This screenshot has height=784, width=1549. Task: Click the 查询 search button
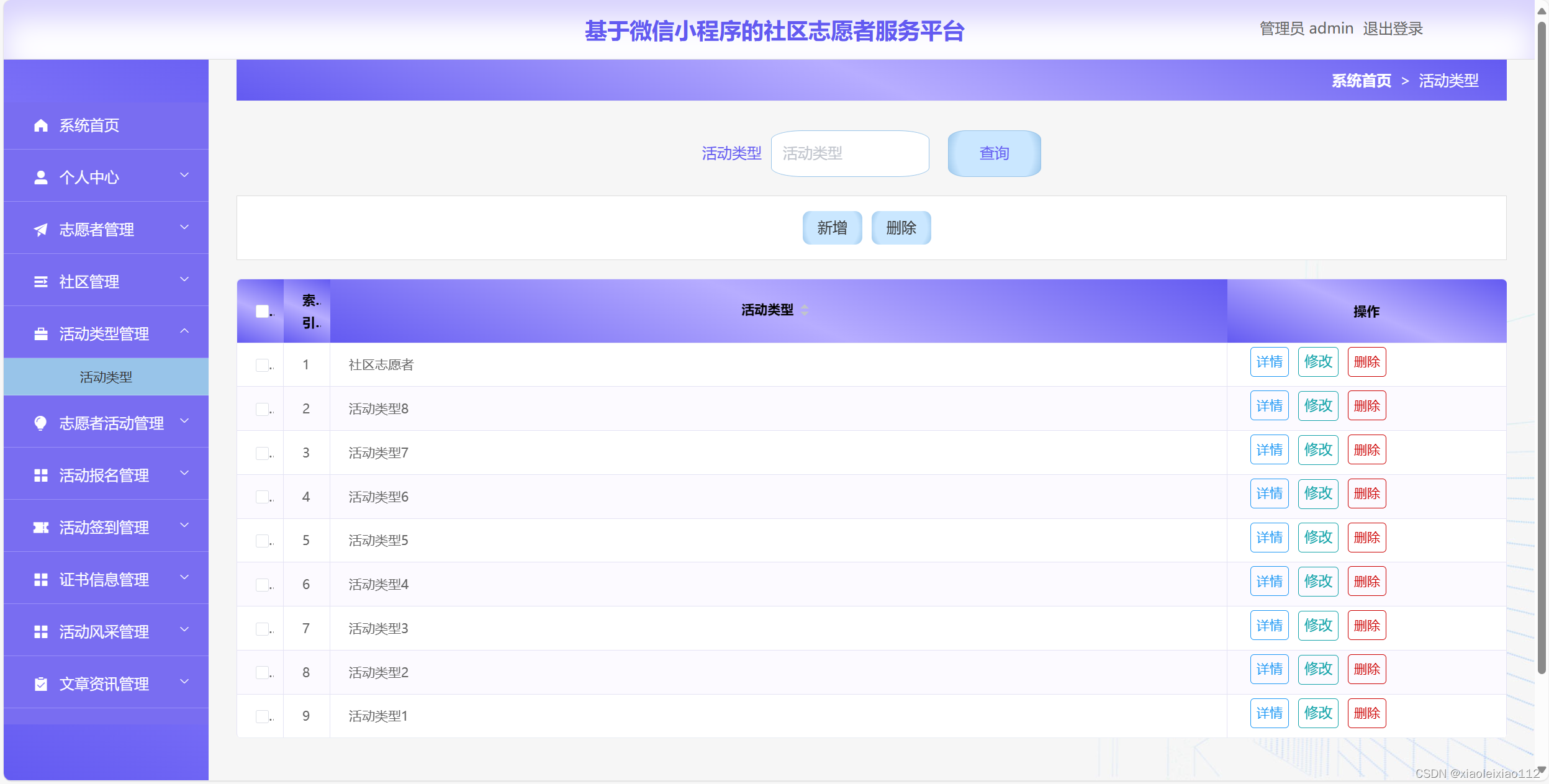pos(994,153)
